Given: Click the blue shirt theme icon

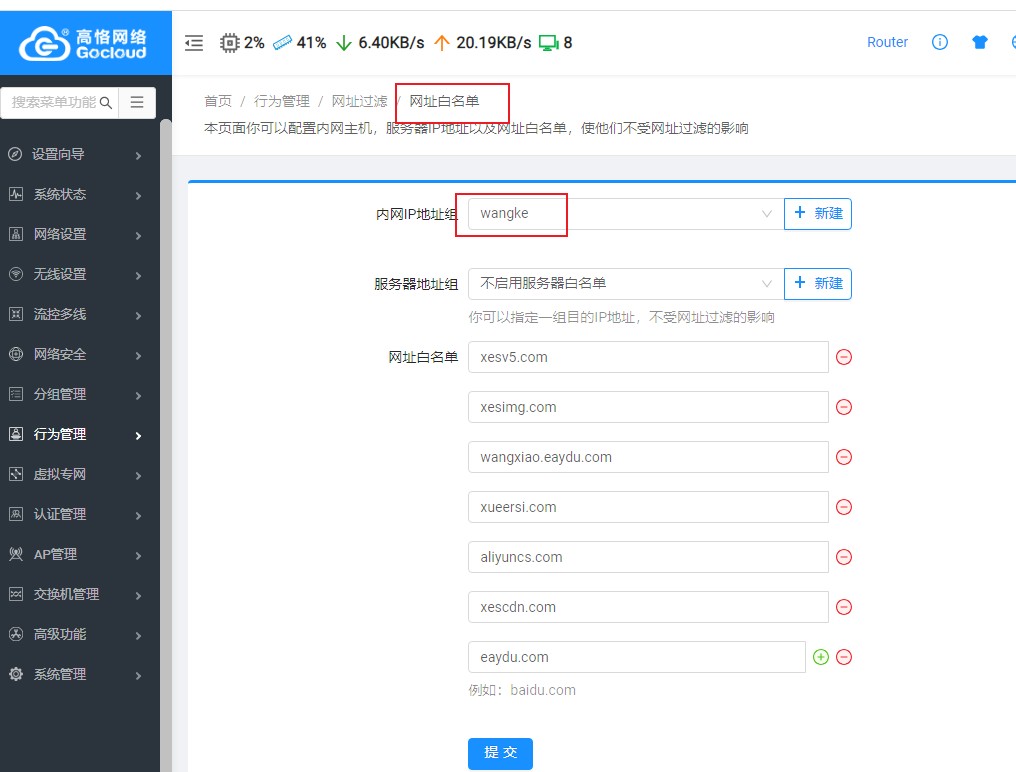Looking at the screenshot, I should (979, 42).
